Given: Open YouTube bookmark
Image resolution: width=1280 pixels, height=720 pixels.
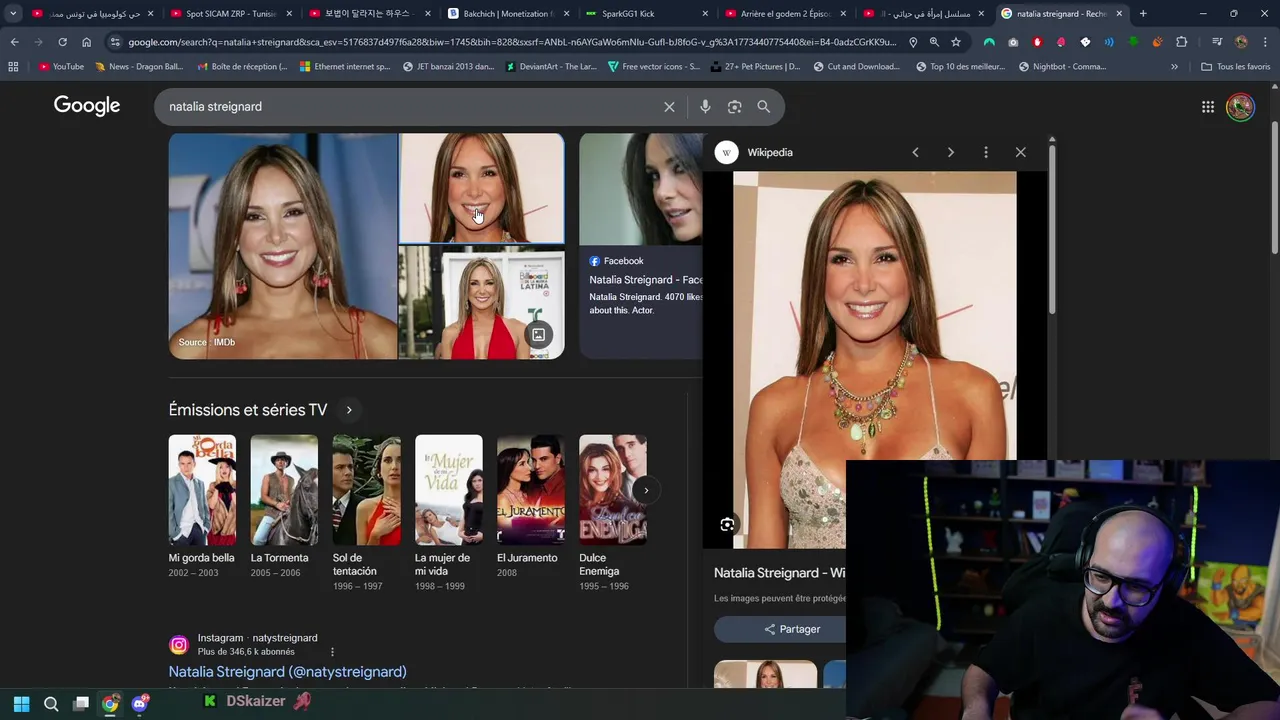Looking at the screenshot, I should point(61,67).
